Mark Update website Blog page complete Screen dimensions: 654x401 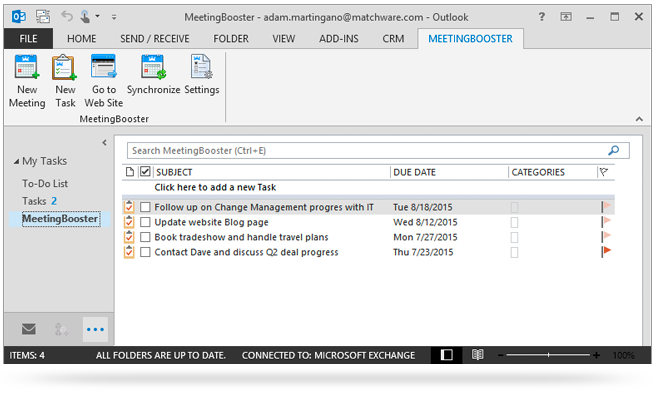pyautogui.click(x=145, y=222)
